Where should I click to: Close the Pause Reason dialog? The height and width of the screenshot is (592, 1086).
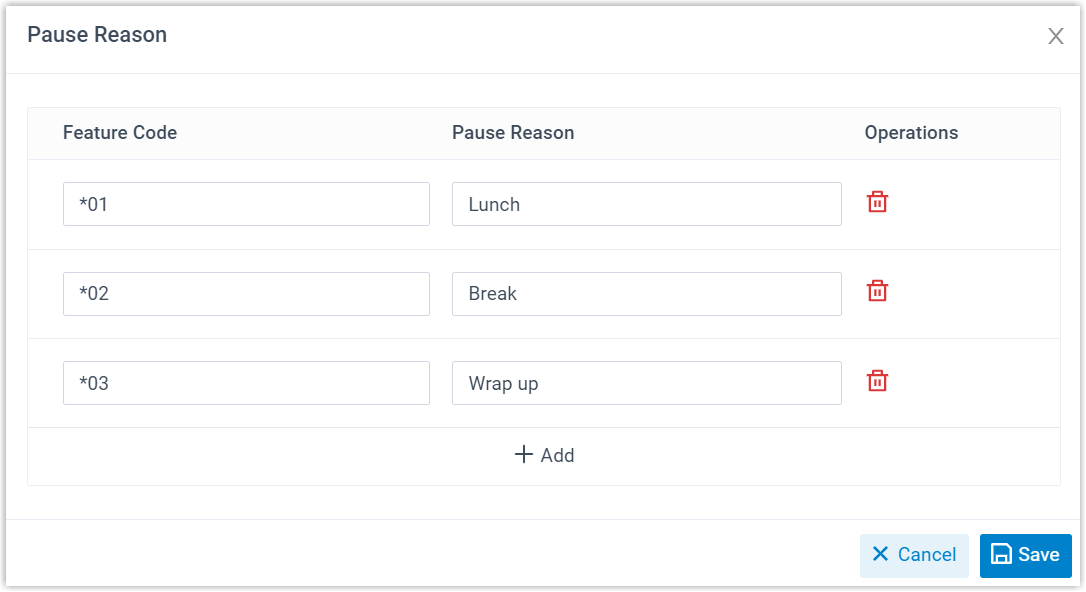pos(1055,37)
